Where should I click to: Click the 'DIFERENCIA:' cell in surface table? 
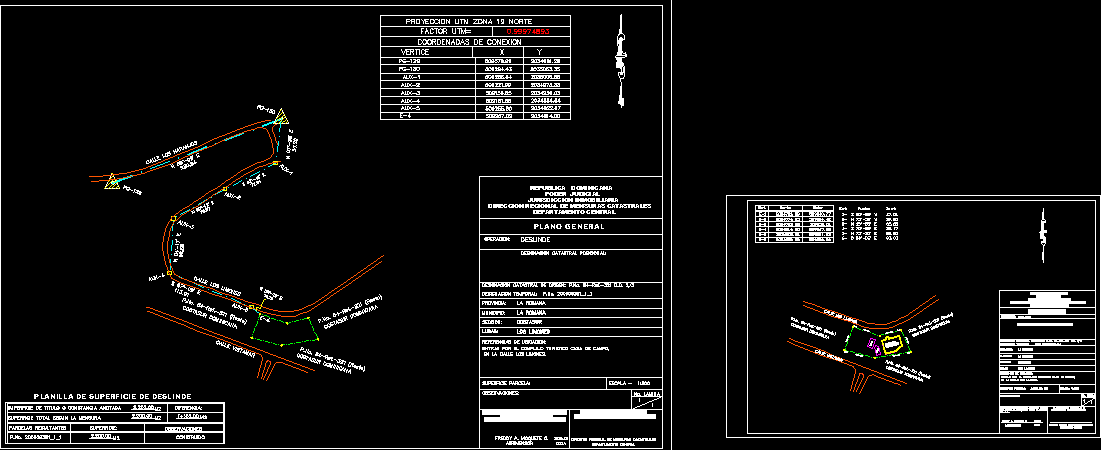coord(197,407)
